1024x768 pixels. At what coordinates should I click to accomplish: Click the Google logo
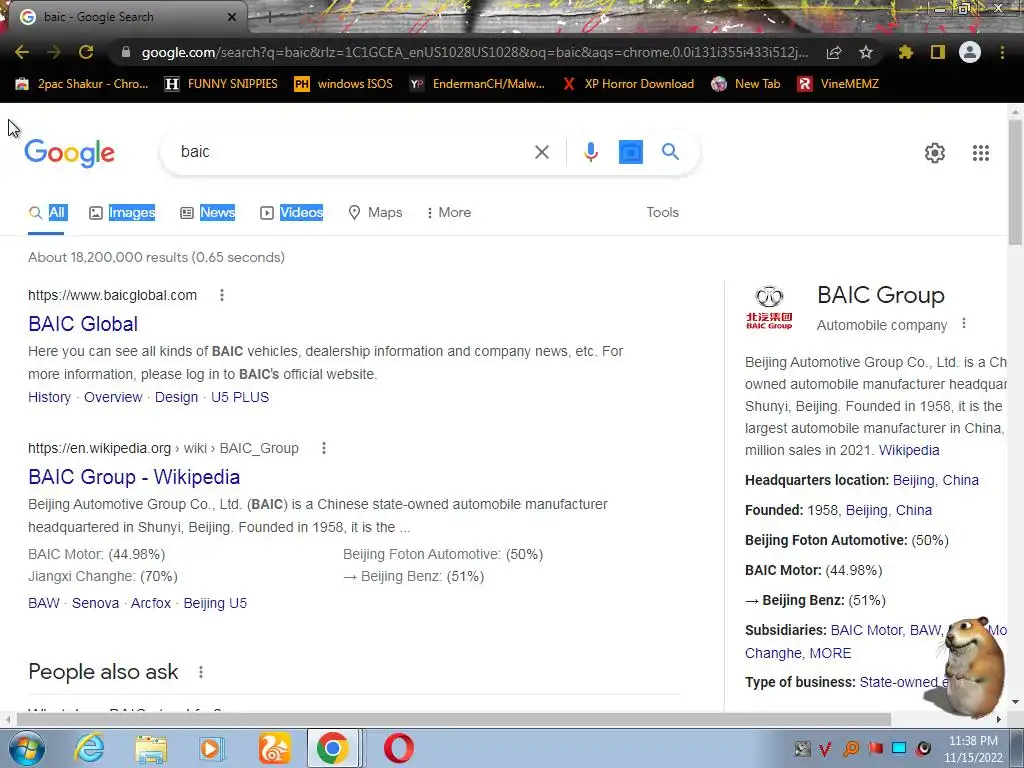pos(69,153)
